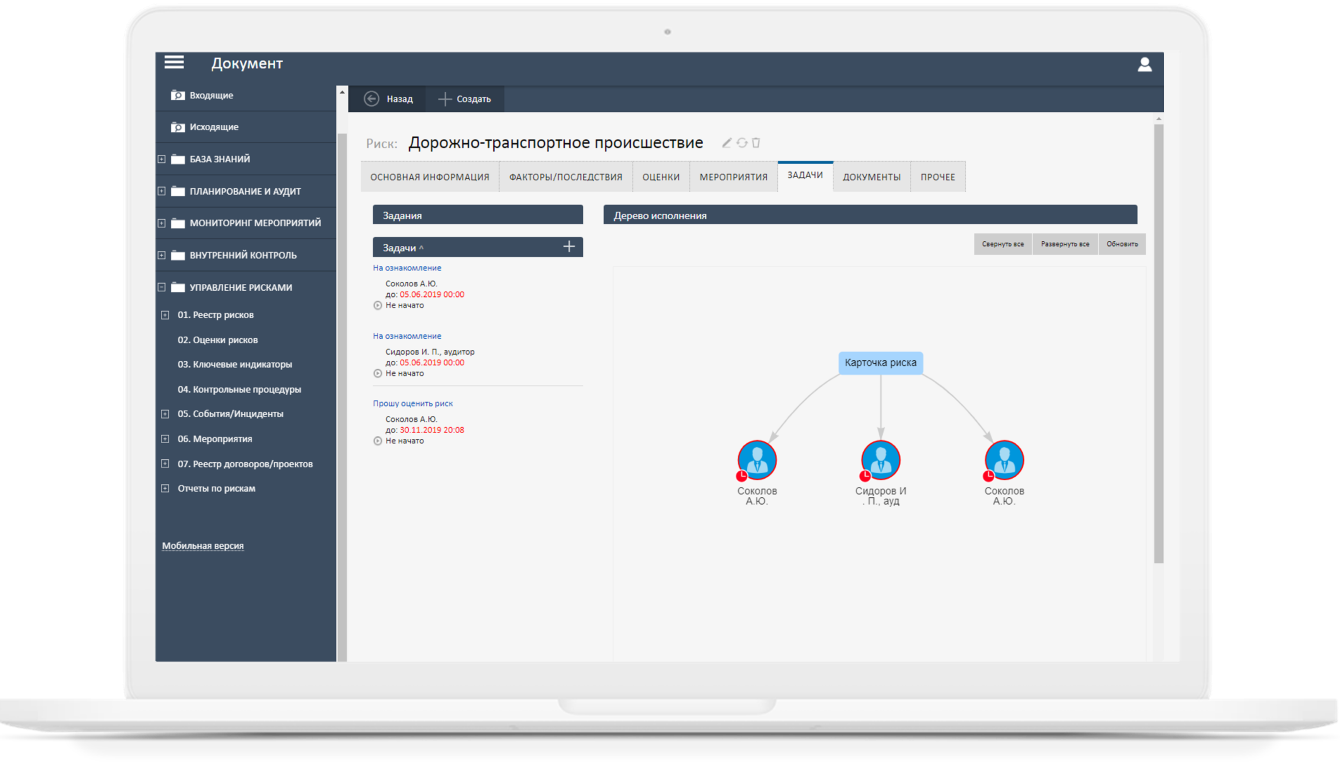Expand 05. События/Инциденты subtree

point(165,413)
